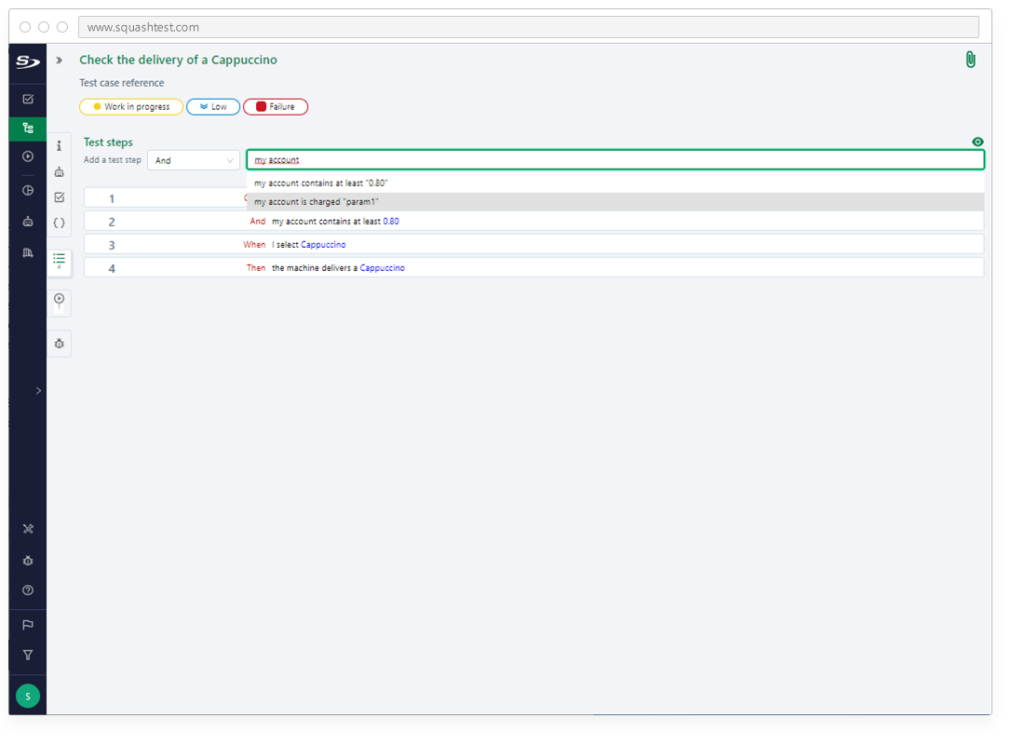
Task: Open the And keyword dropdown
Action: (193, 160)
